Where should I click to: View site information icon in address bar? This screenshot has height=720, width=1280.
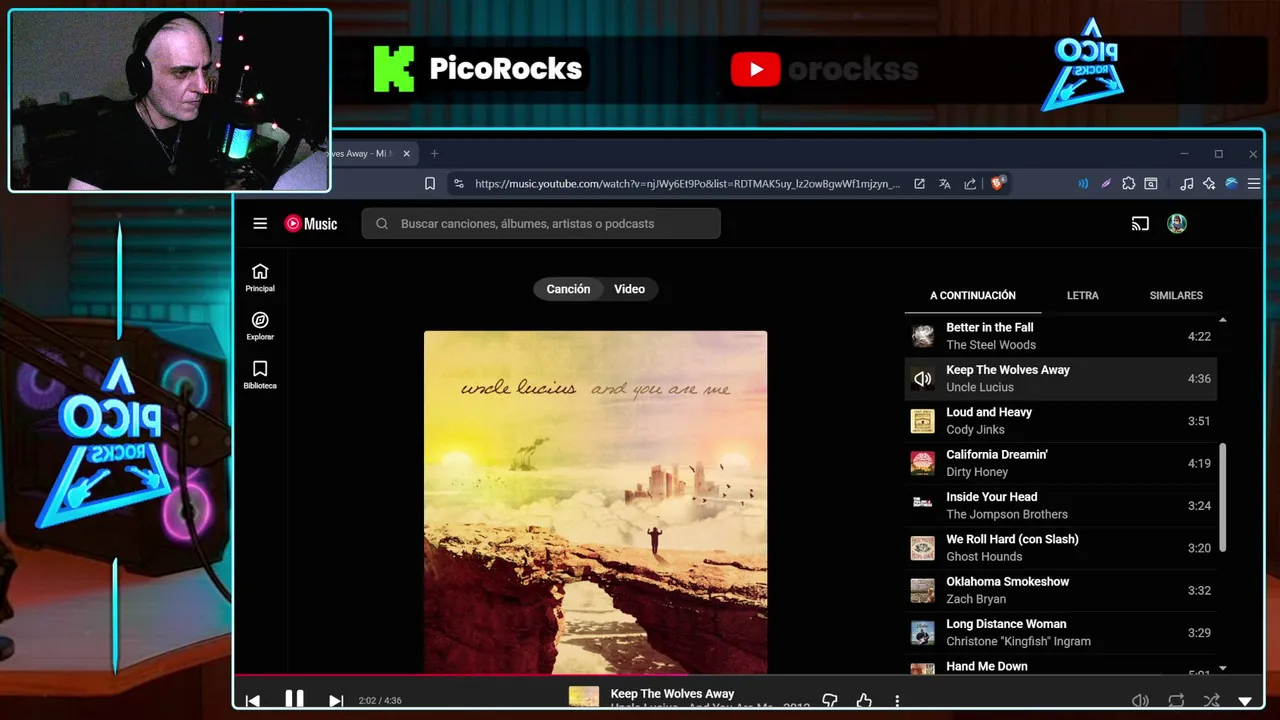coord(459,184)
